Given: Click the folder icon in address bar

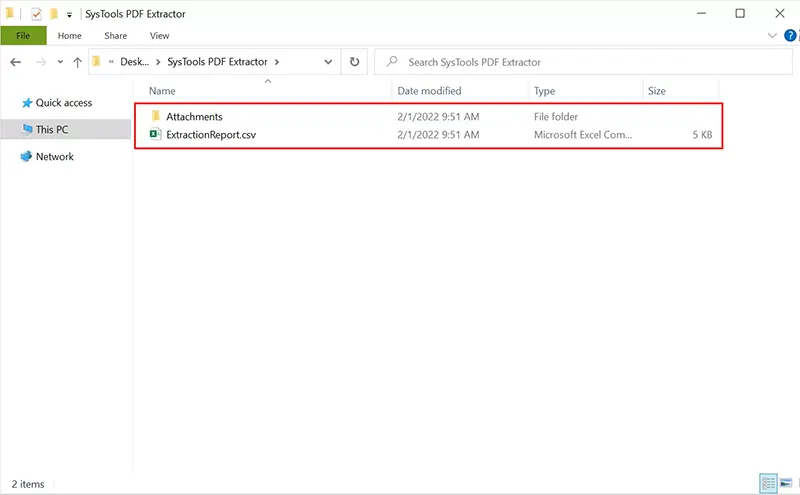Looking at the screenshot, I should click(x=96, y=62).
